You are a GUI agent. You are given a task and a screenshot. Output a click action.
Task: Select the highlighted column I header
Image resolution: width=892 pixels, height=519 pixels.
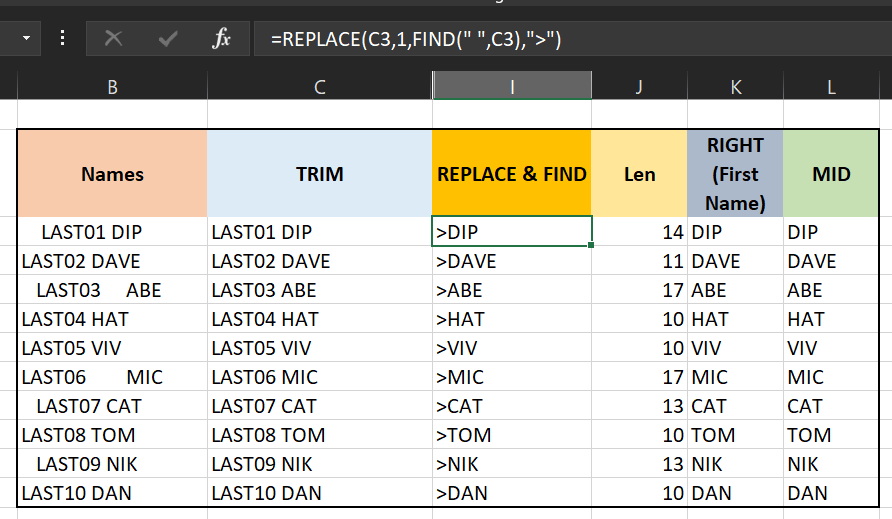click(x=511, y=87)
